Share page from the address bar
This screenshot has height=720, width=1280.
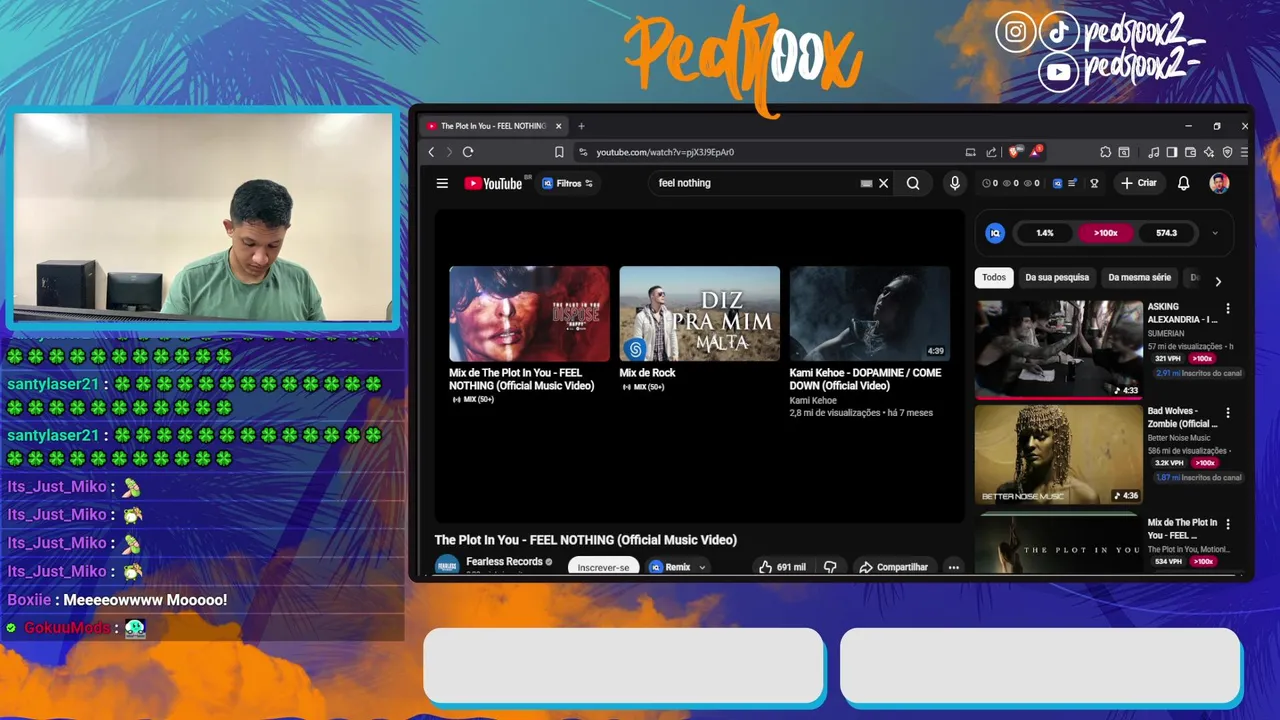click(991, 152)
